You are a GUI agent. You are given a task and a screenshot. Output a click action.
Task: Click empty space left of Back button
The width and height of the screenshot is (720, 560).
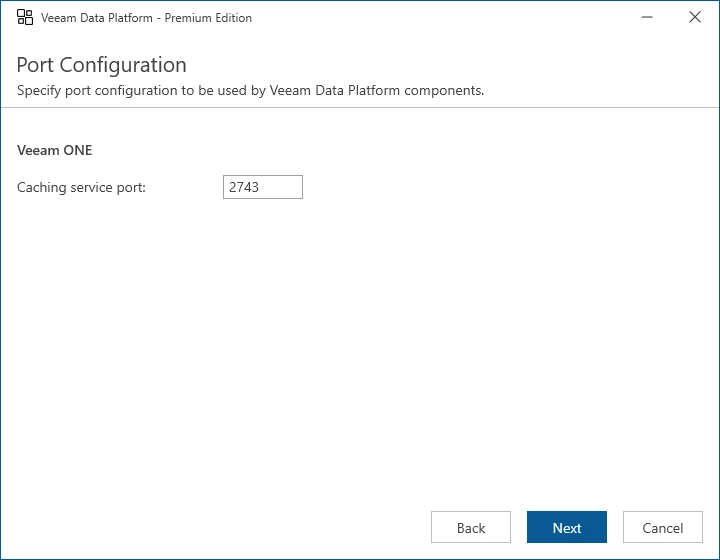(250, 528)
